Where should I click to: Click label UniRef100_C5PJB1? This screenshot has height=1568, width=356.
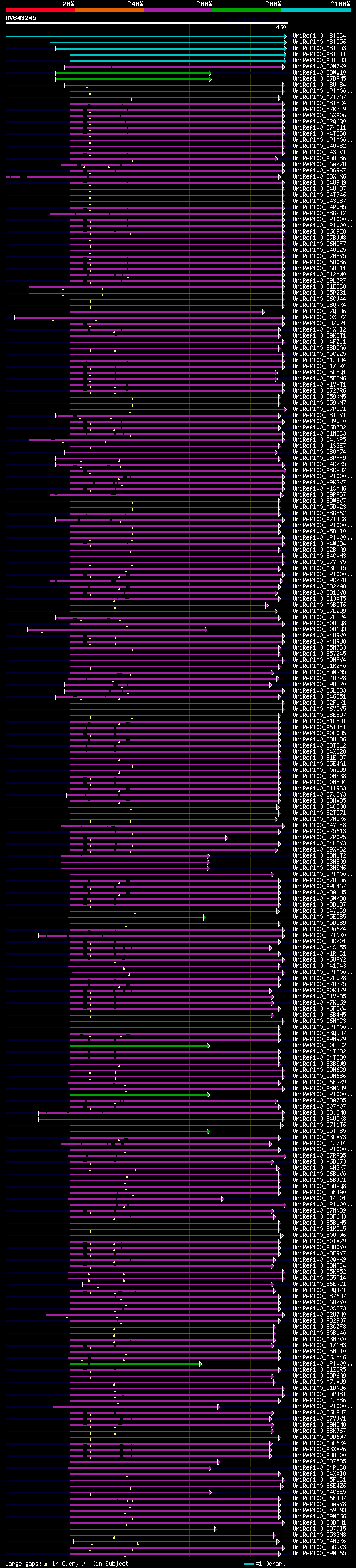coord(319,1394)
